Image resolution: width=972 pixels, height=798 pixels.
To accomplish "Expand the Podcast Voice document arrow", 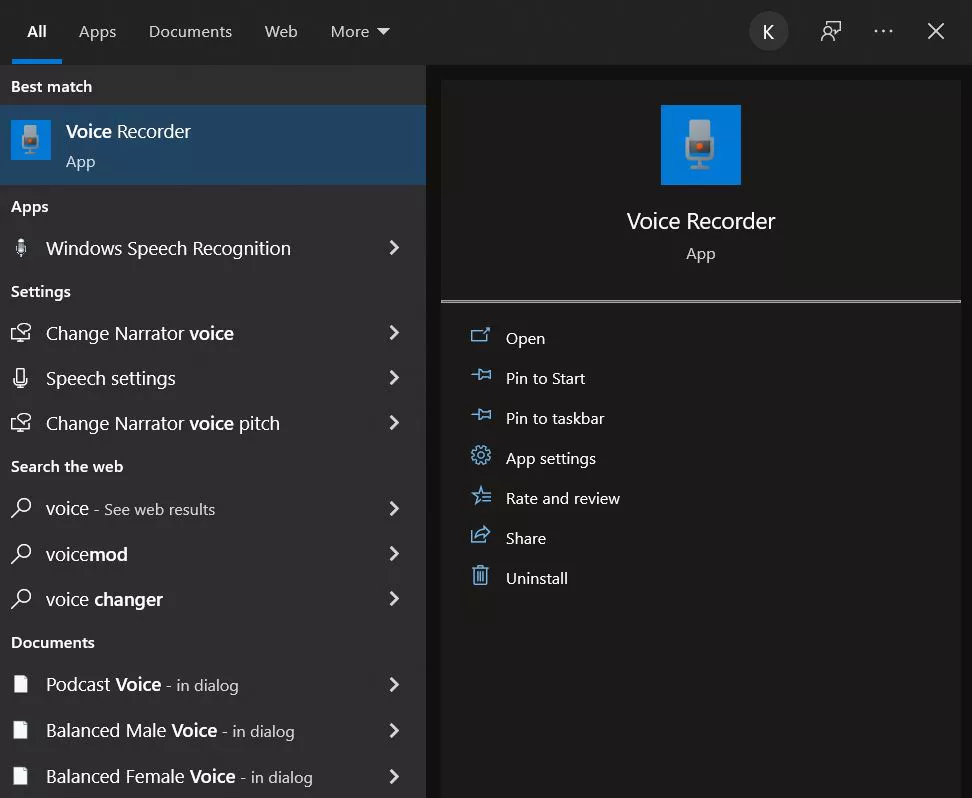I will (394, 685).
